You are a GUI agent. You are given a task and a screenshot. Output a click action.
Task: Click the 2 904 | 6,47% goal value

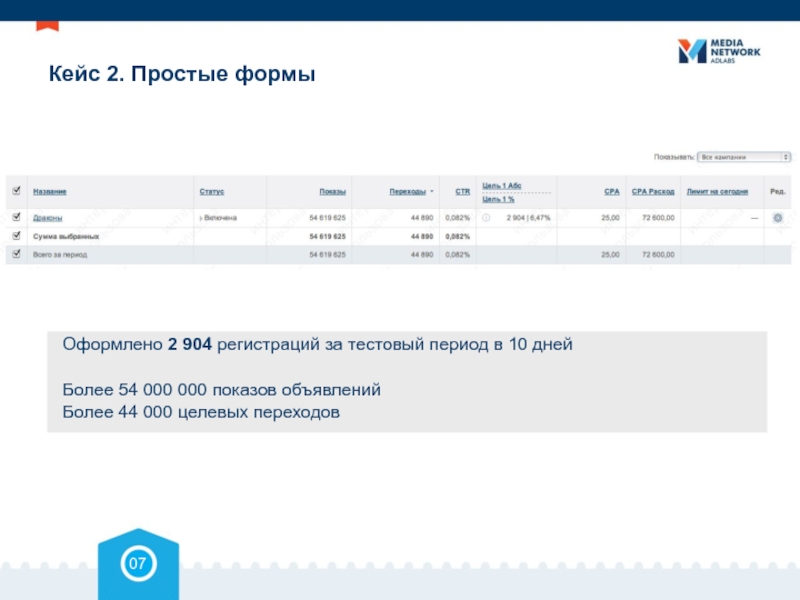pyautogui.click(x=529, y=218)
